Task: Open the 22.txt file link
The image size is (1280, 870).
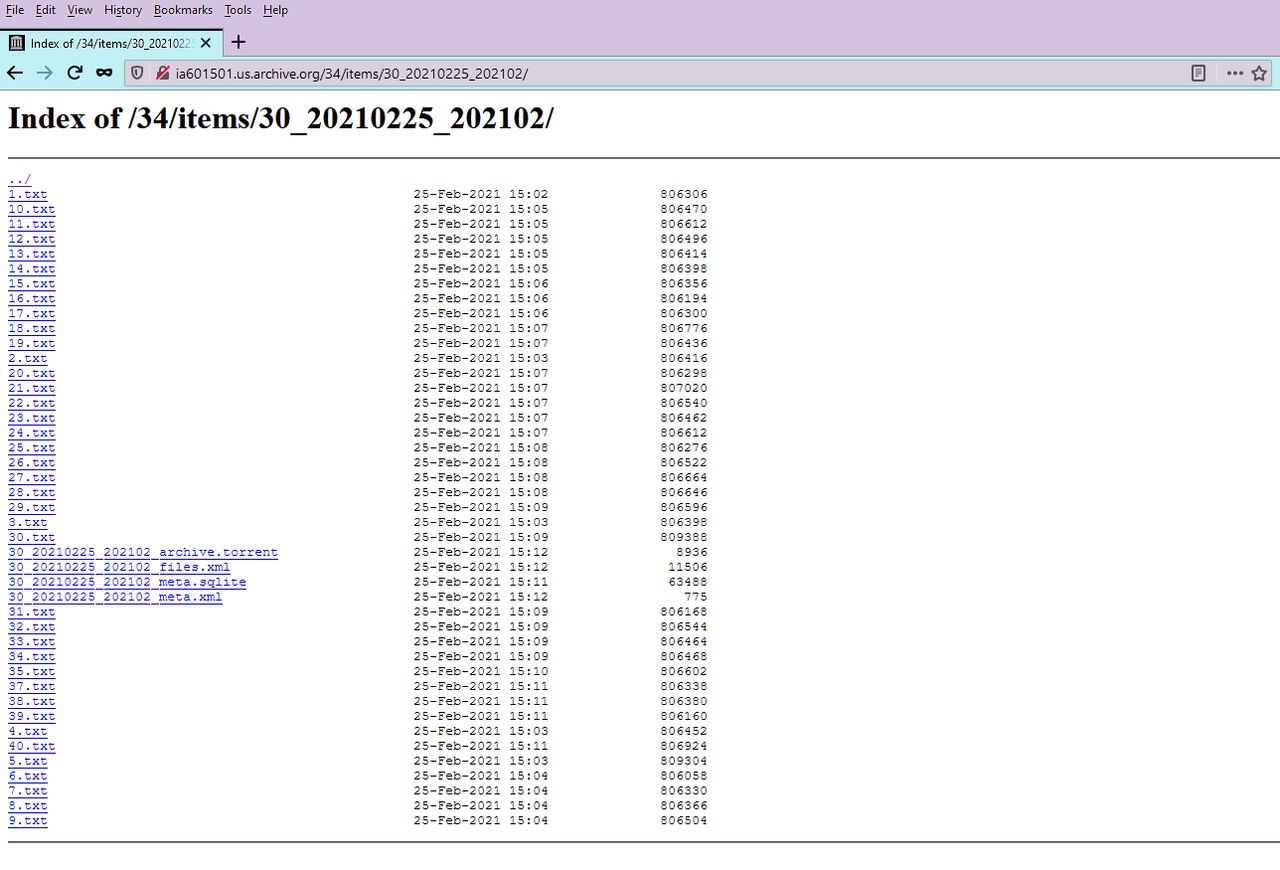Action: pyautogui.click(x=31, y=403)
